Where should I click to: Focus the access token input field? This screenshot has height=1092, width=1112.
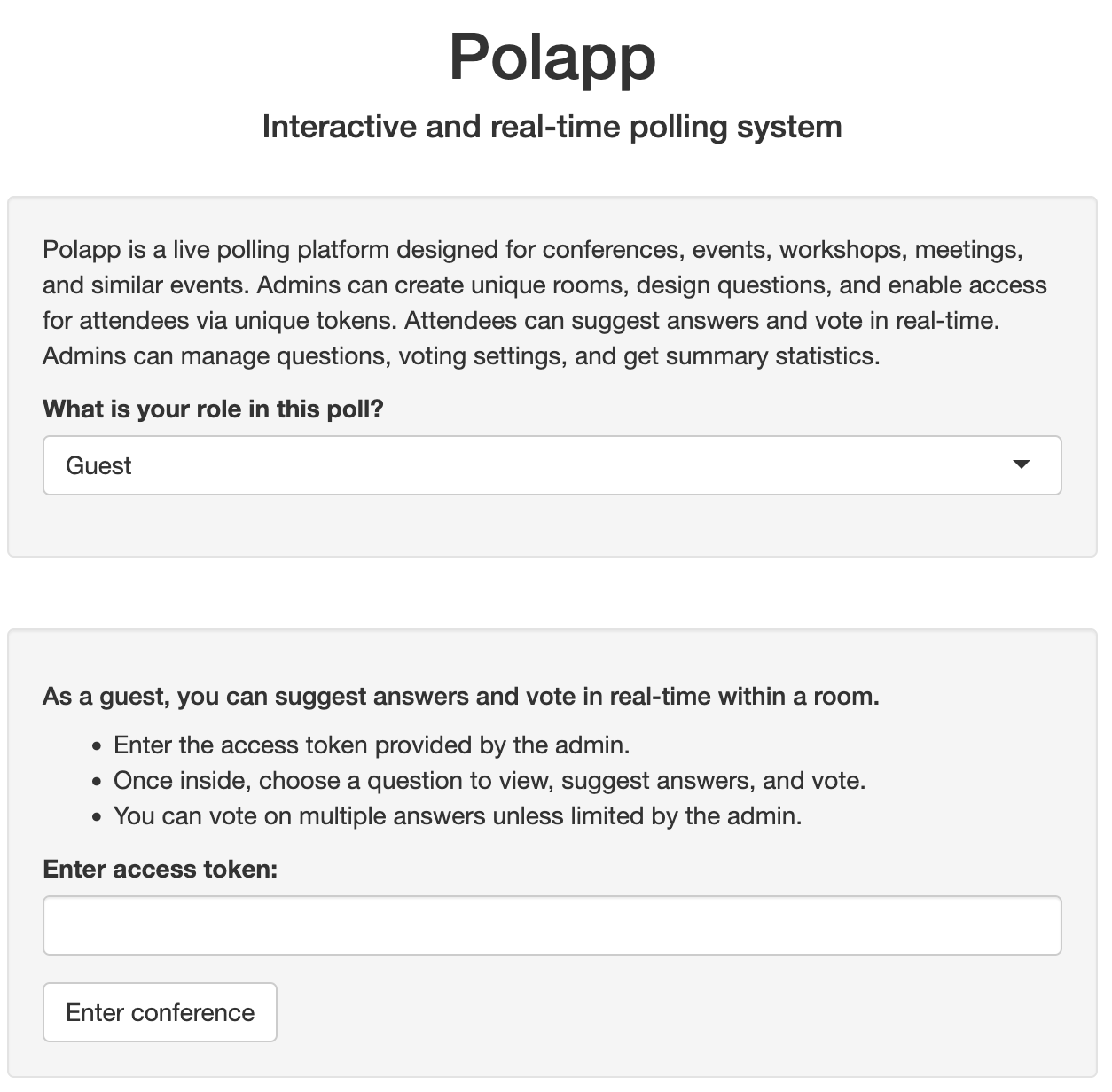coord(552,925)
